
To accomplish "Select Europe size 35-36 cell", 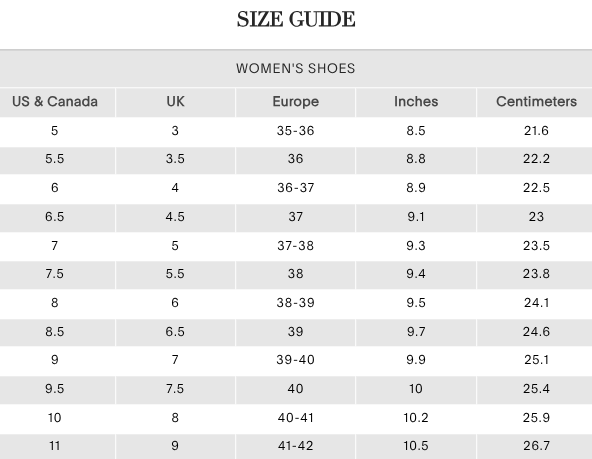I will [x=296, y=131].
